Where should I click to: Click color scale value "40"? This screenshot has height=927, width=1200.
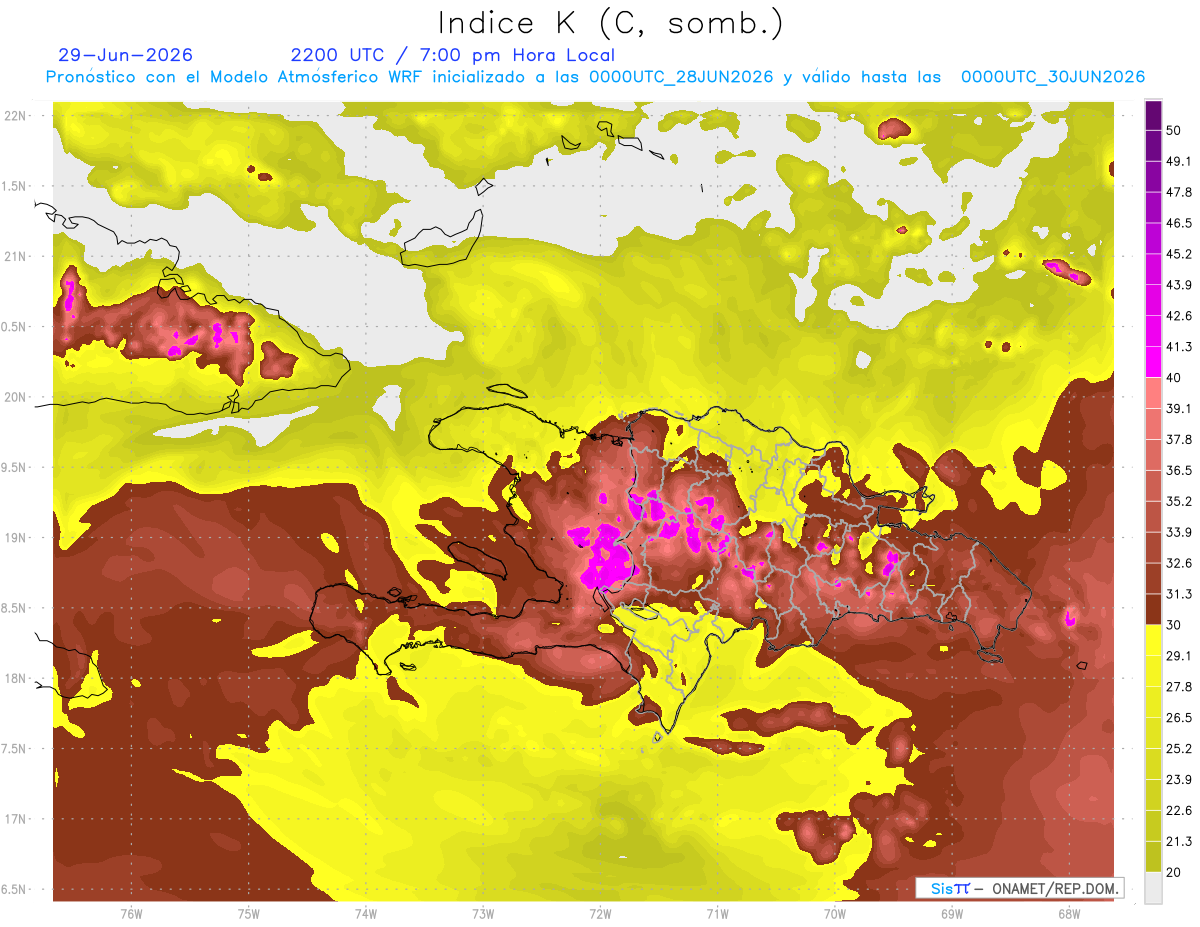(x=1174, y=378)
